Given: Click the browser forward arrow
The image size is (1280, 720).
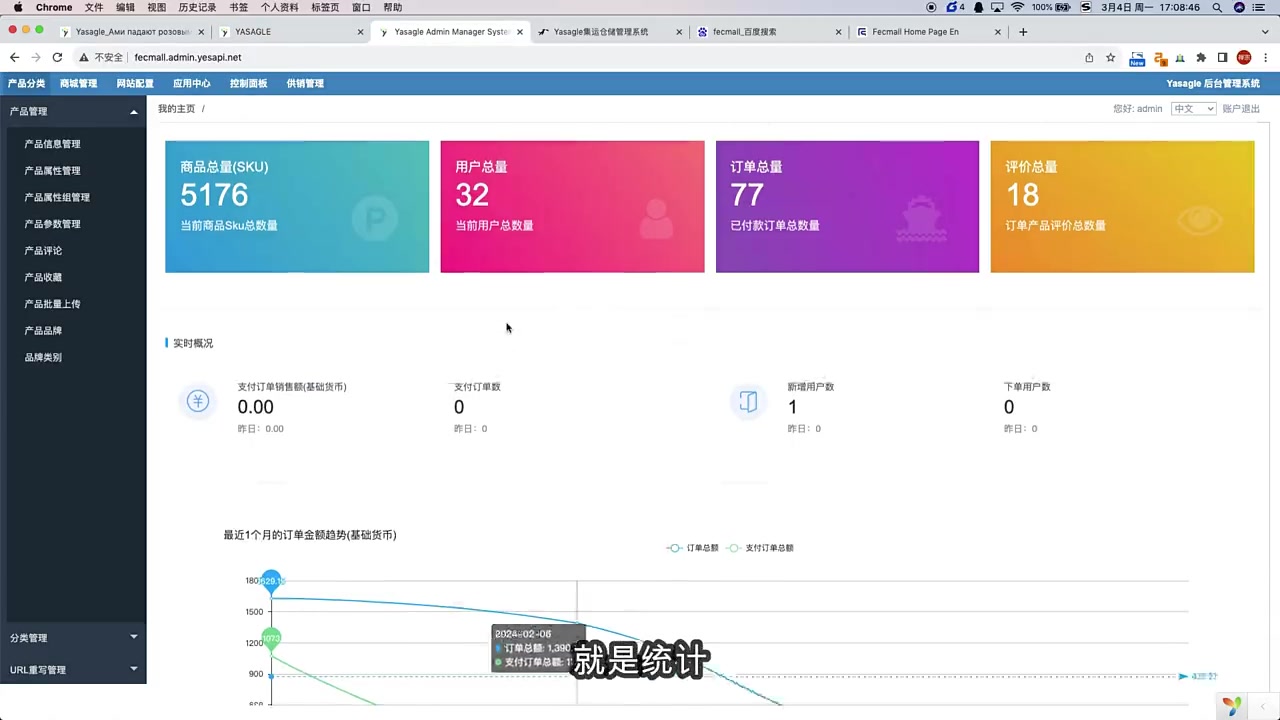Looking at the screenshot, I should pos(36,58).
